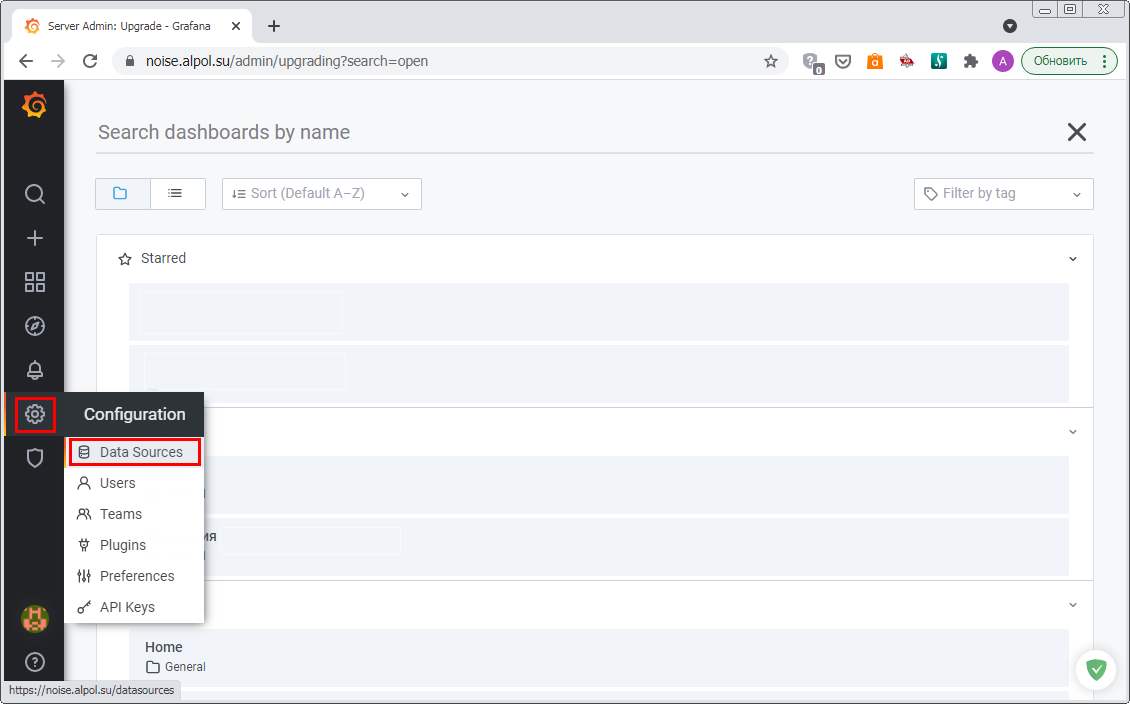1130x704 pixels.
Task: Select Plugins from Configuration menu
Action: coord(122,545)
